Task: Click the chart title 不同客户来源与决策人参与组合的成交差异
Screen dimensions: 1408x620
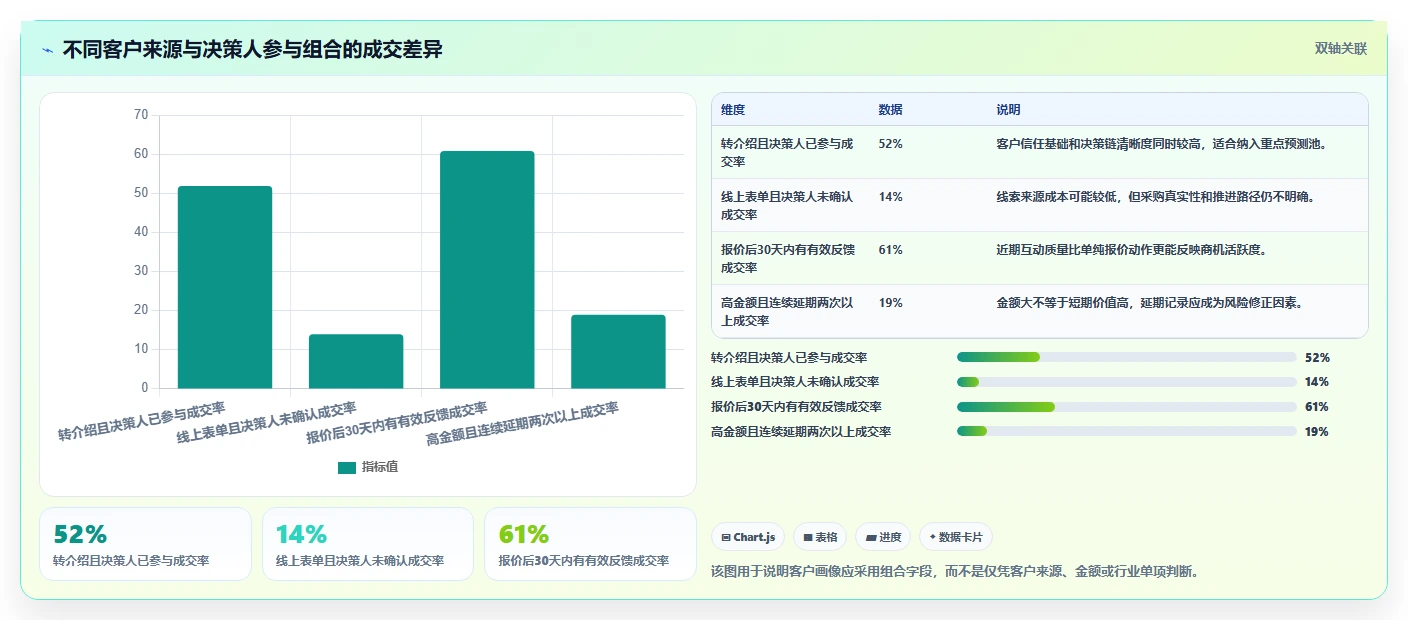Action: coord(253,50)
